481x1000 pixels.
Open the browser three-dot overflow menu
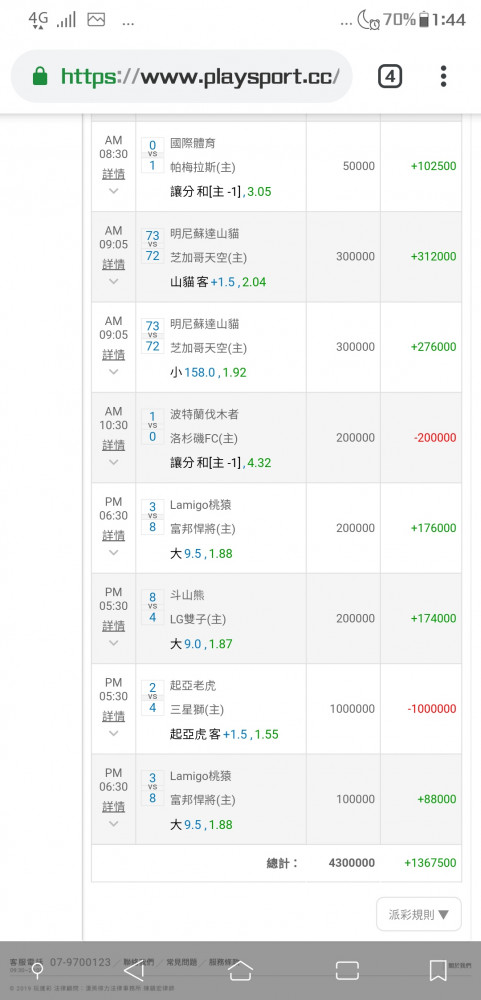pos(443,77)
